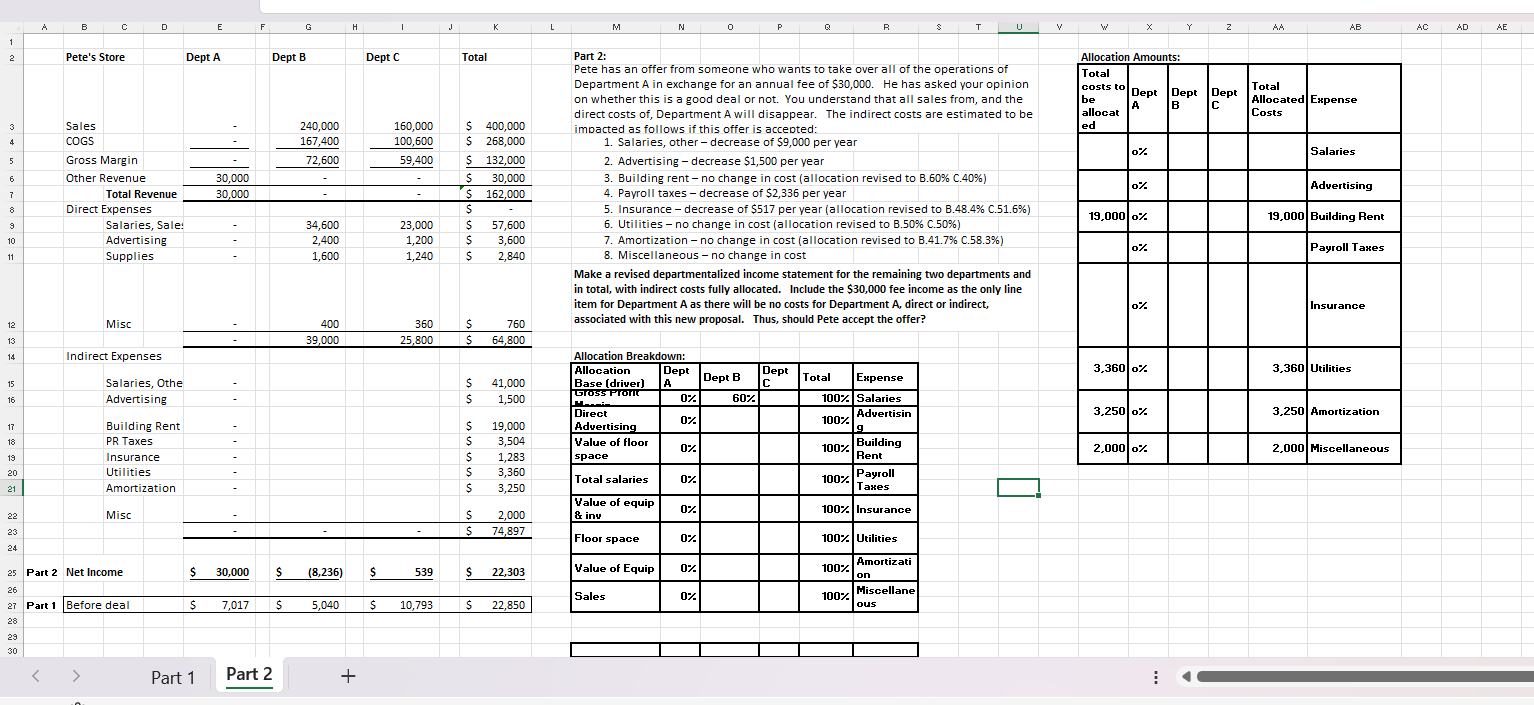Select the 100,600 cell
The image size is (1534, 705).
tap(414, 142)
